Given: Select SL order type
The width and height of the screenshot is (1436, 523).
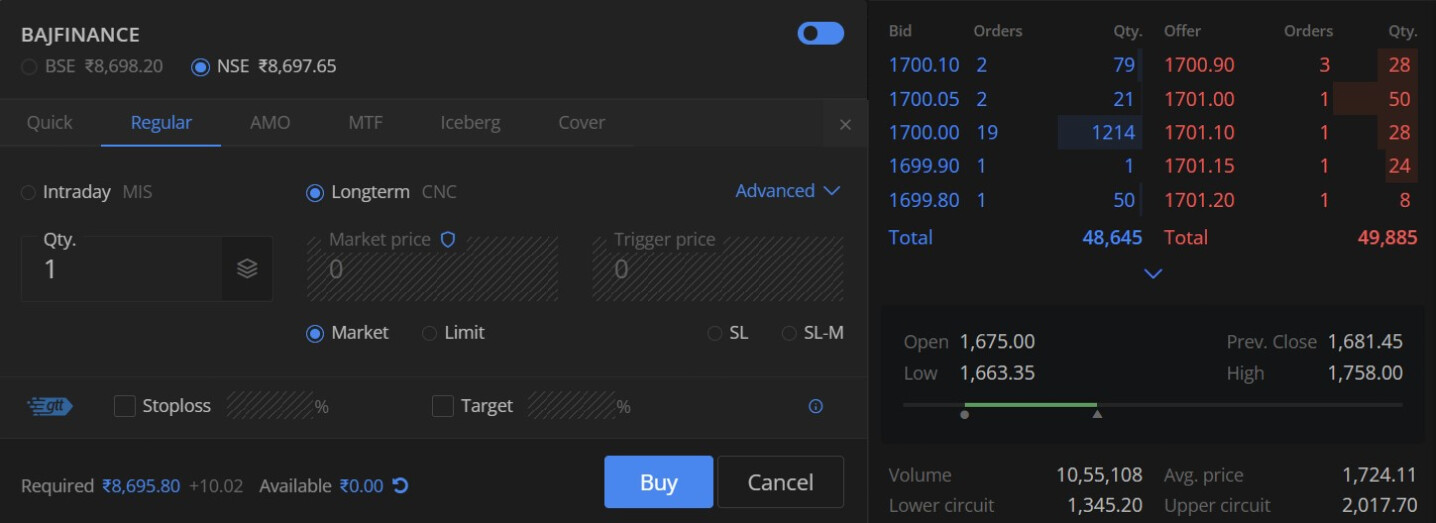Looking at the screenshot, I should coord(714,333).
